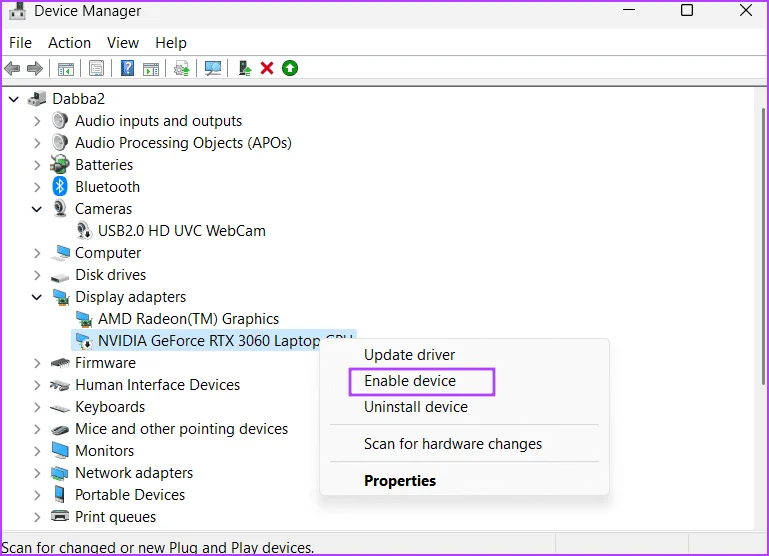Select the NVIDIA GeForce RTX 3060 Laptop row
This screenshot has height=556, width=769.
click(x=214, y=341)
